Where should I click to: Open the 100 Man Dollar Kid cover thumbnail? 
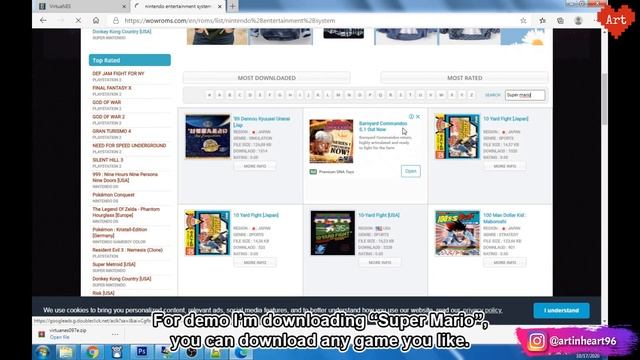point(458,233)
